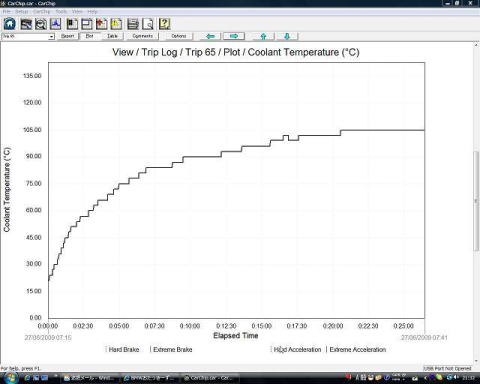The width and height of the screenshot is (480, 384).
Task: Click the Comments button
Action: tap(143, 36)
